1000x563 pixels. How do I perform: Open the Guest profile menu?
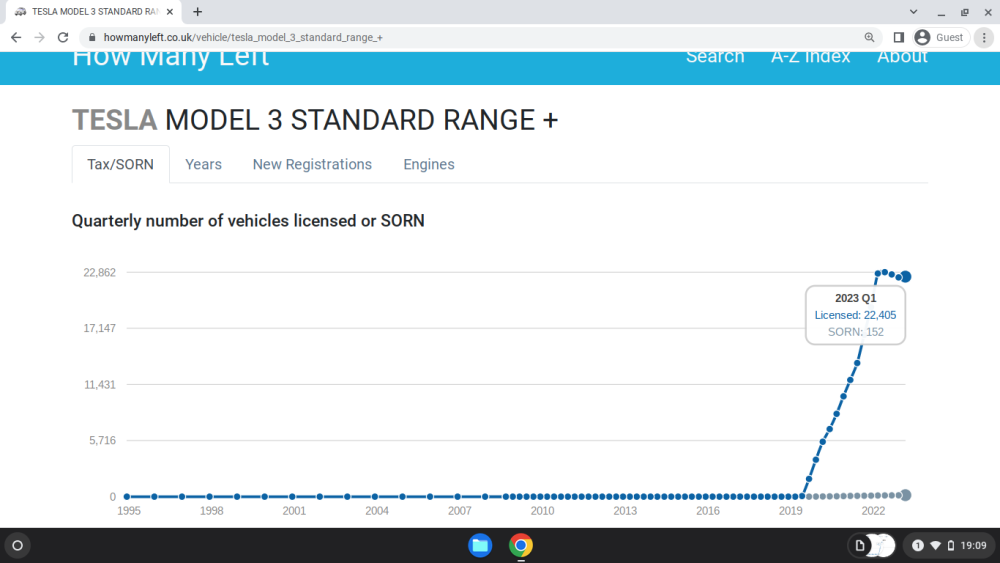(941, 38)
